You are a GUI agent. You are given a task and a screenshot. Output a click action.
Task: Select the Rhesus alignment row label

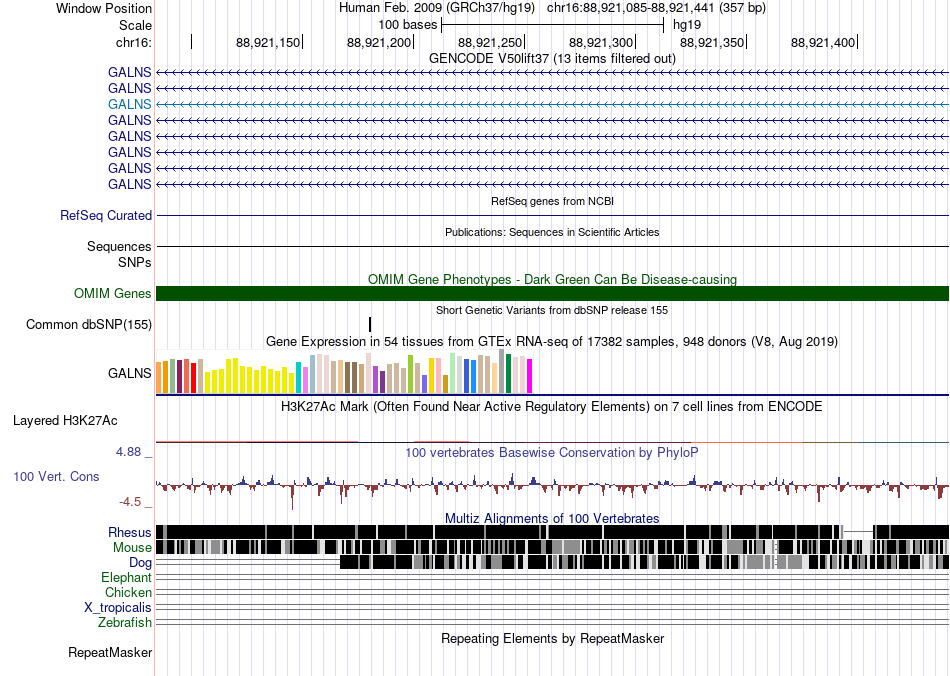tap(130, 532)
